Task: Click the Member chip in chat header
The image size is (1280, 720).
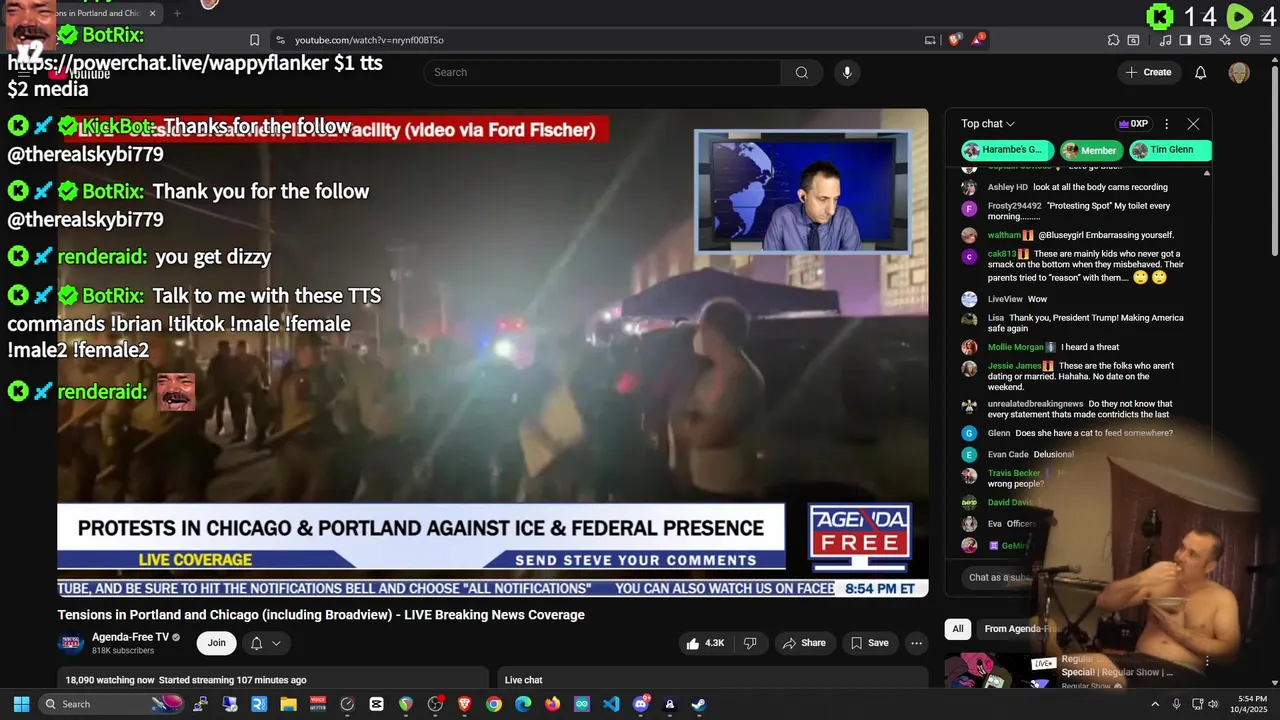Action: tap(1090, 150)
